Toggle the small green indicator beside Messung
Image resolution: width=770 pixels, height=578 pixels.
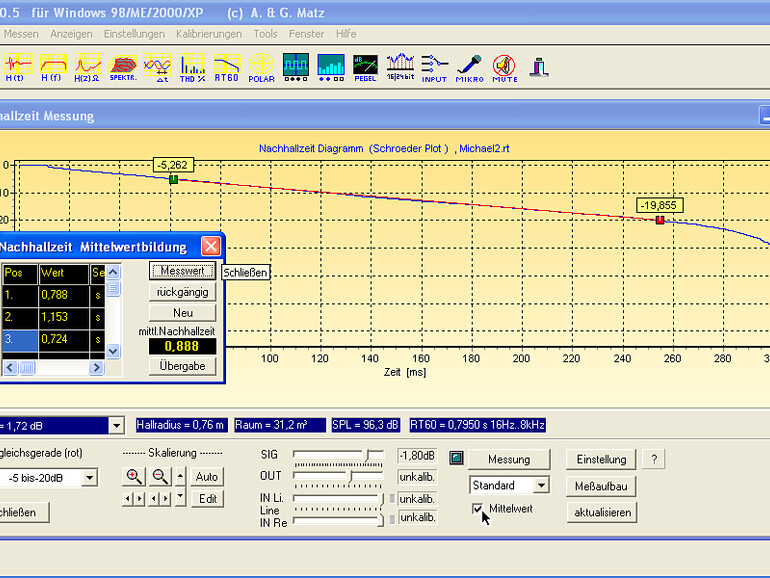click(456, 459)
